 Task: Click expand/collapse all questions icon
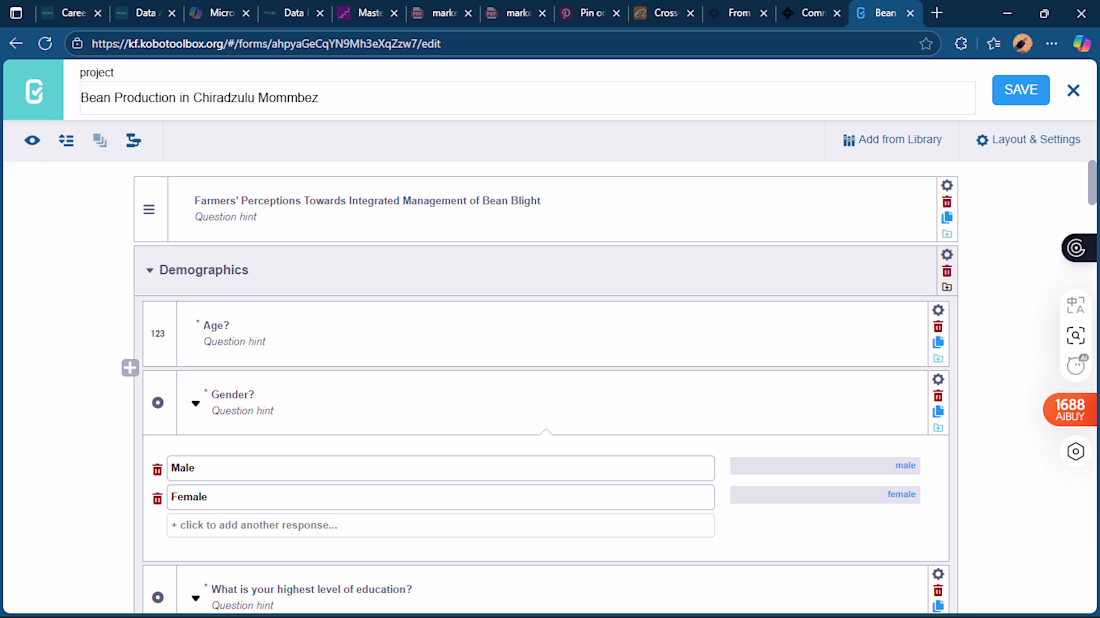(x=66, y=140)
